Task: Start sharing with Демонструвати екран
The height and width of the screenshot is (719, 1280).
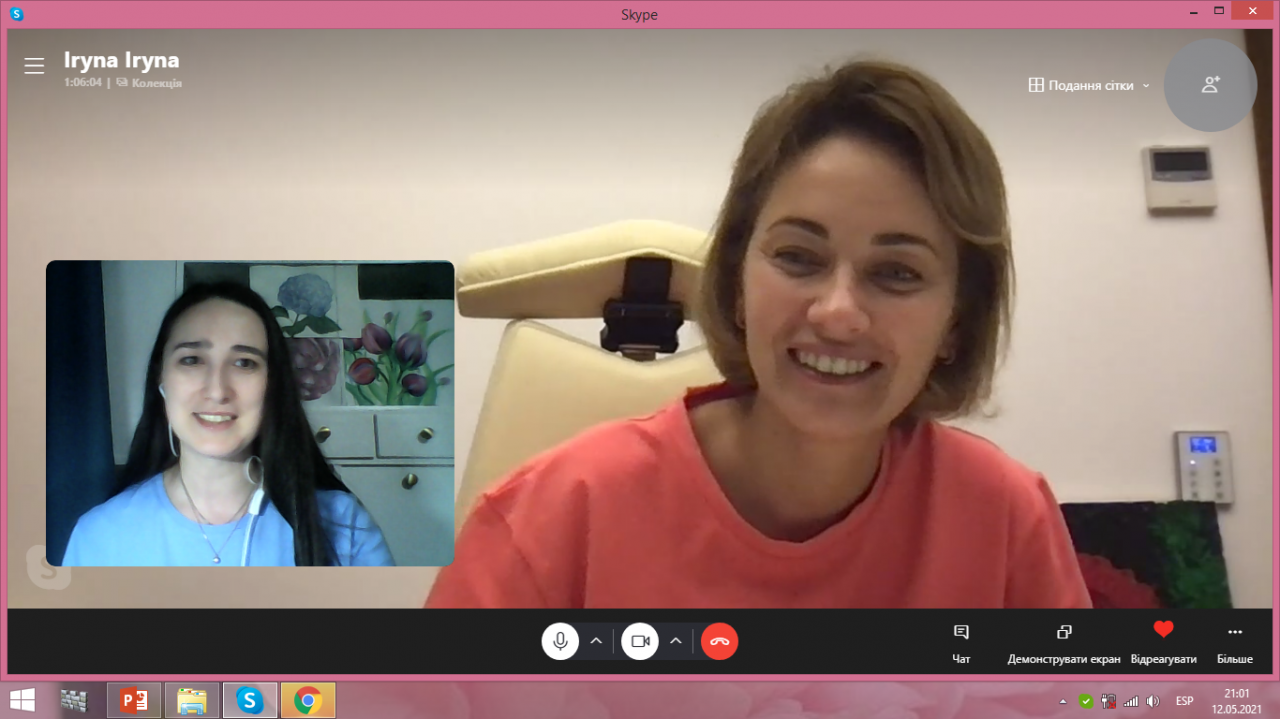Action: 1064,644
